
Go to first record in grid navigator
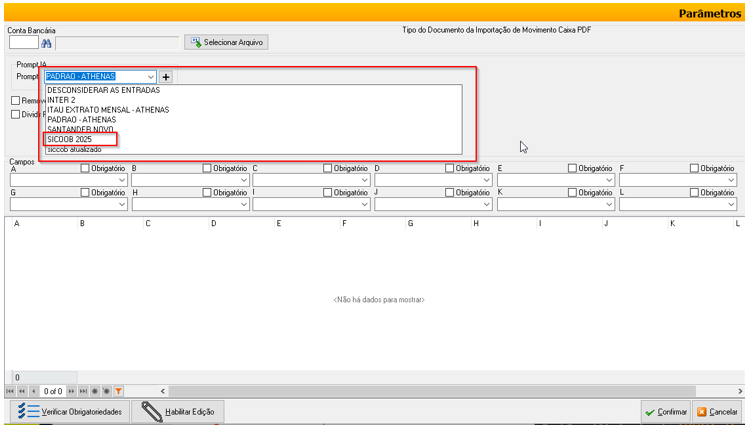tap(10, 390)
